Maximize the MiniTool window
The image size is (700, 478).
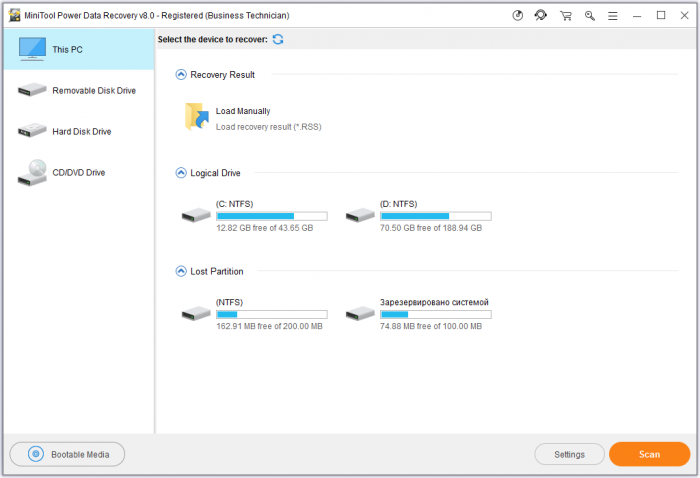[x=661, y=16]
